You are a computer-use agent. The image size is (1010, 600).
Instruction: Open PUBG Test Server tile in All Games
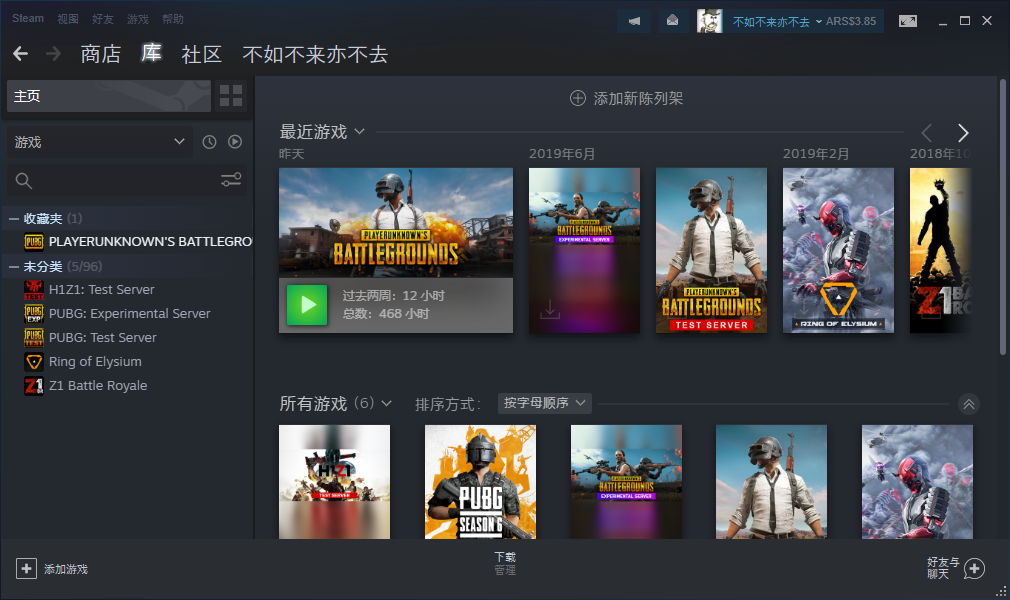[x=771, y=481]
